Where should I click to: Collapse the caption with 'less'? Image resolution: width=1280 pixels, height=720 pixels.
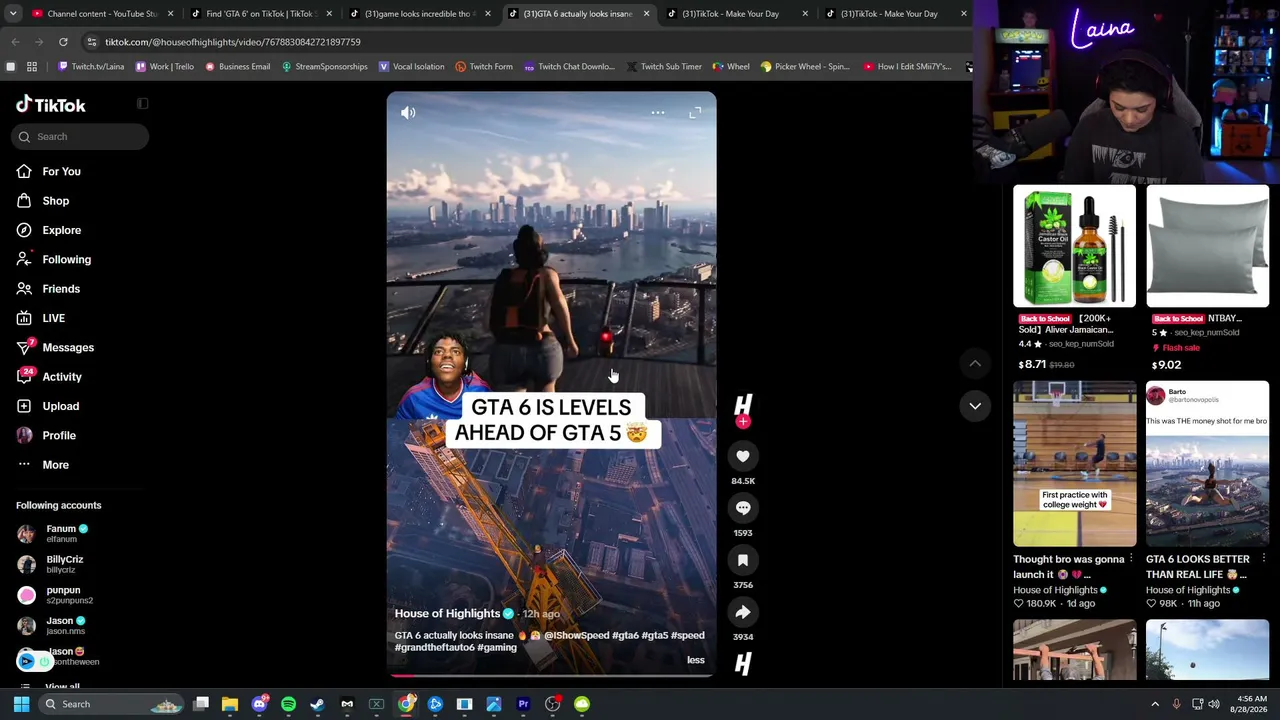click(x=696, y=660)
